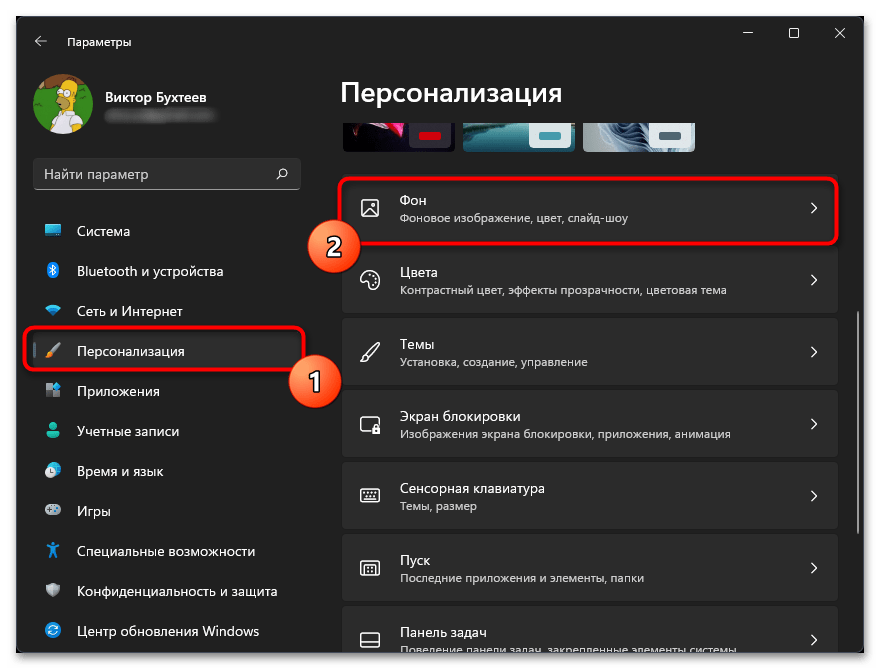The width and height of the screenshot is (880, 669).
Task: Open Фон background settings
Action: [x=589, y=208]
